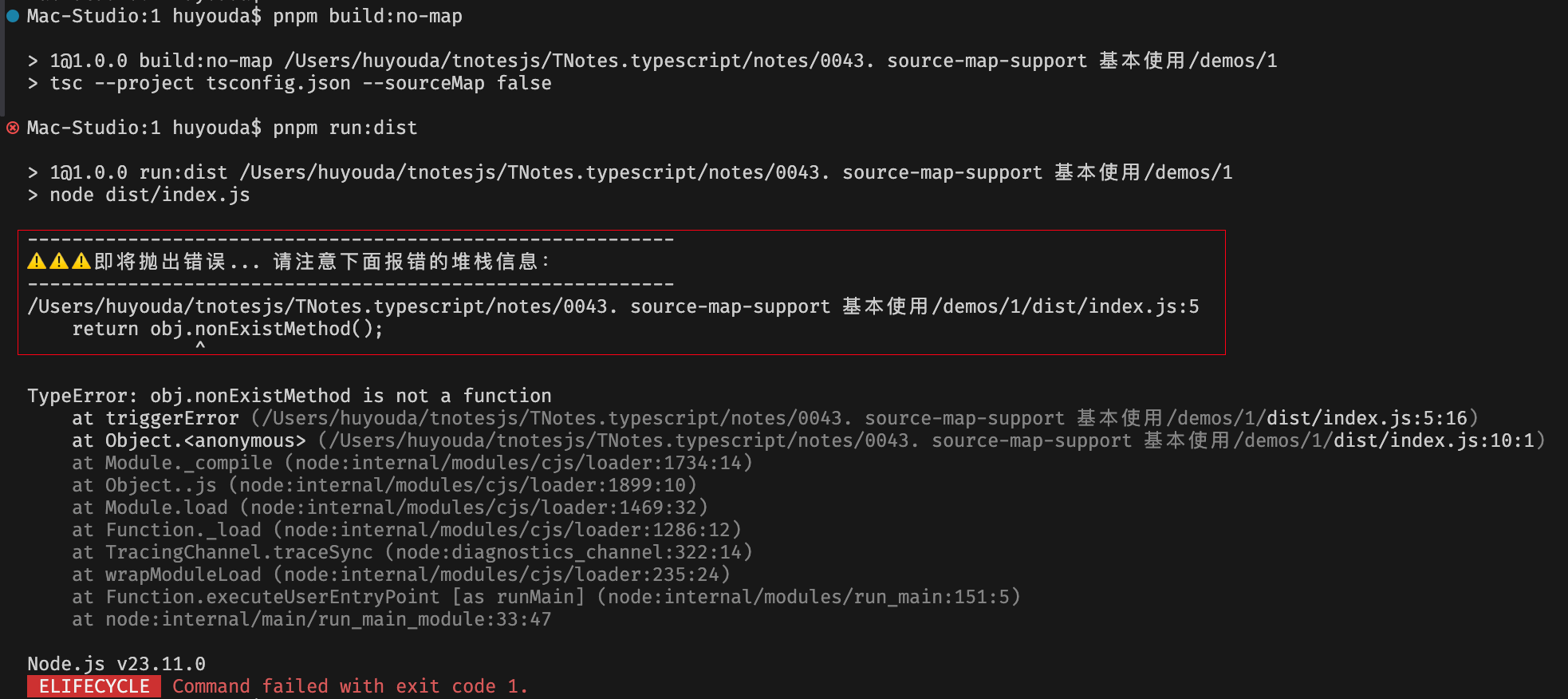
Task: Click the diagnostics_channel:322:14 traceSync reference
Action: 569,552
